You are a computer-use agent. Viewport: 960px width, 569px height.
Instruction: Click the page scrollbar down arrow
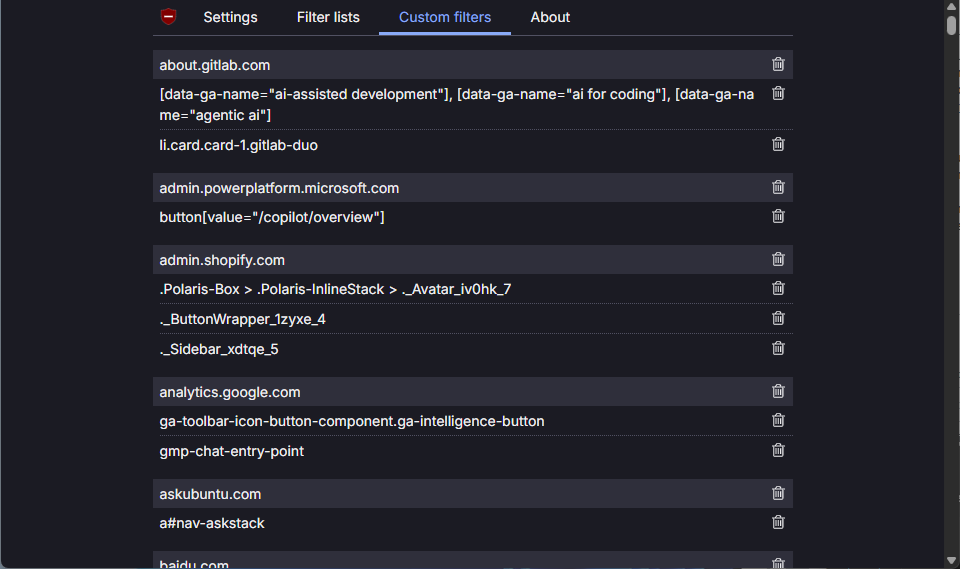pos(951,561)
